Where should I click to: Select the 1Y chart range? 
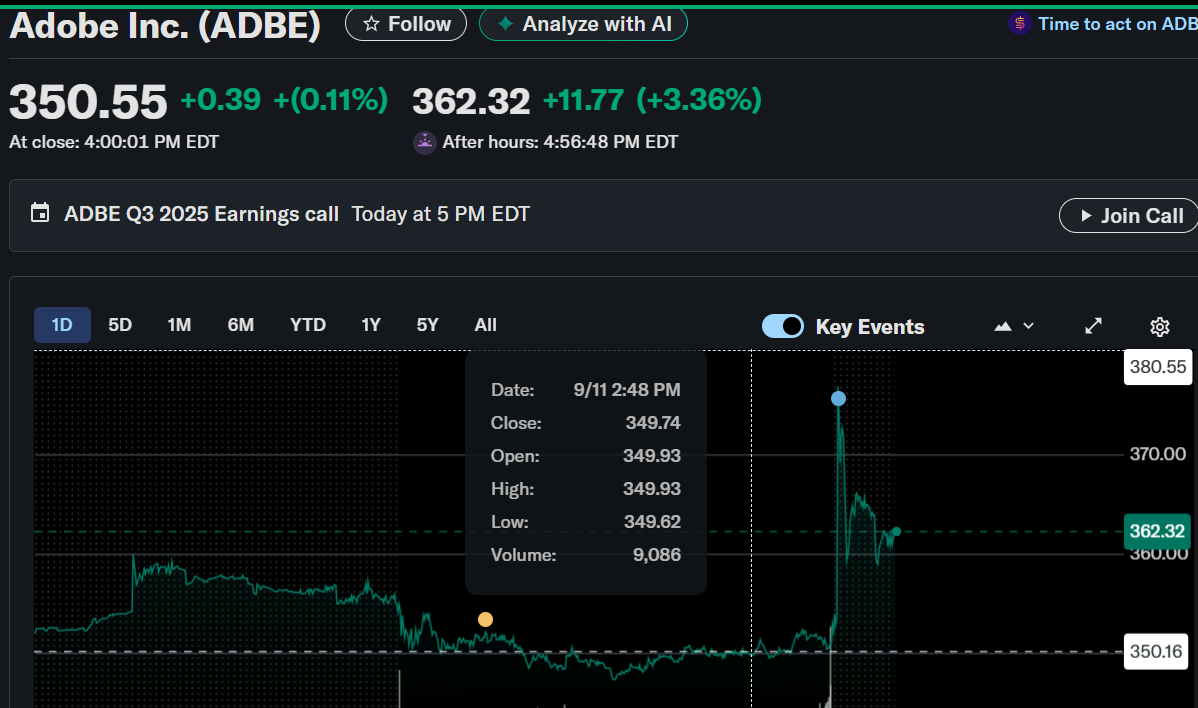[x=371, y=325]
